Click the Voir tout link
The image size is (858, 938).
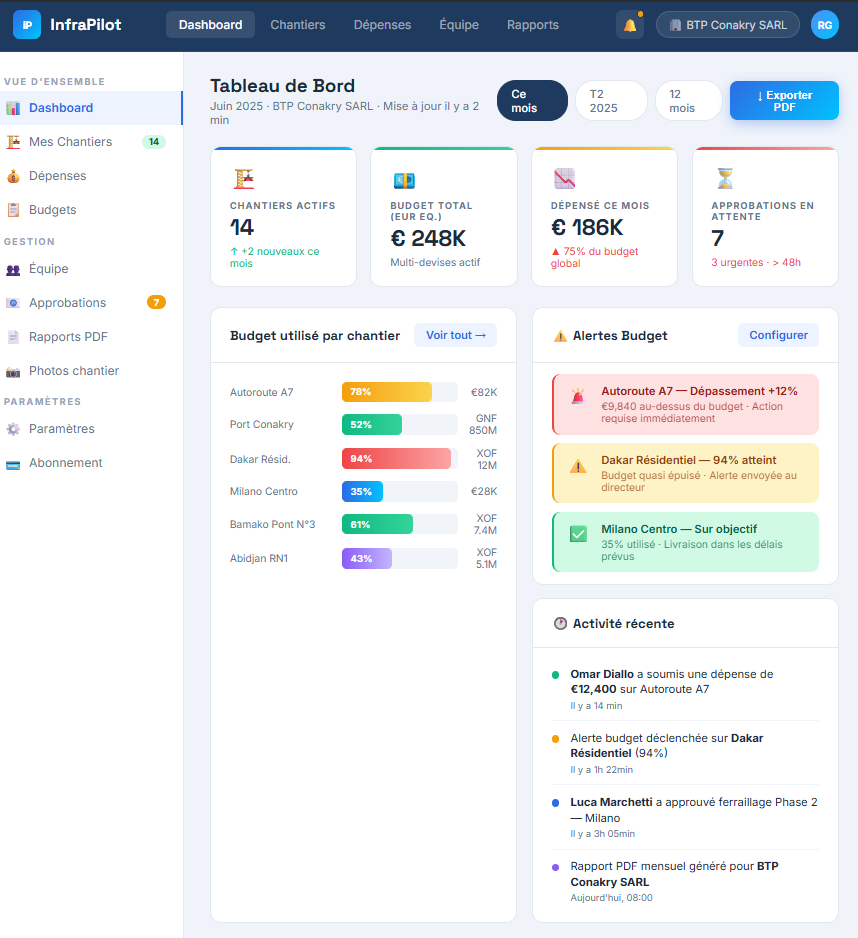click(x=455, y=335)
